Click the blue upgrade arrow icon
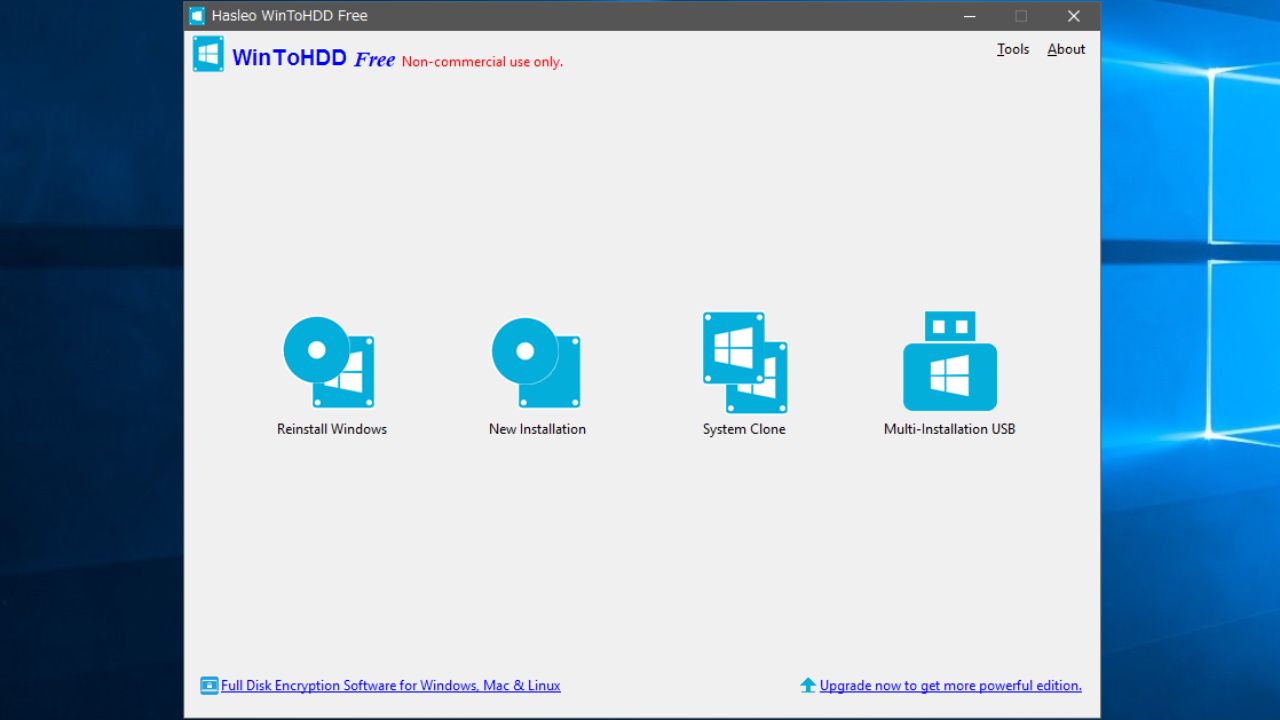The height and width of the screenshot is (720, 1280). click(808, 685)
